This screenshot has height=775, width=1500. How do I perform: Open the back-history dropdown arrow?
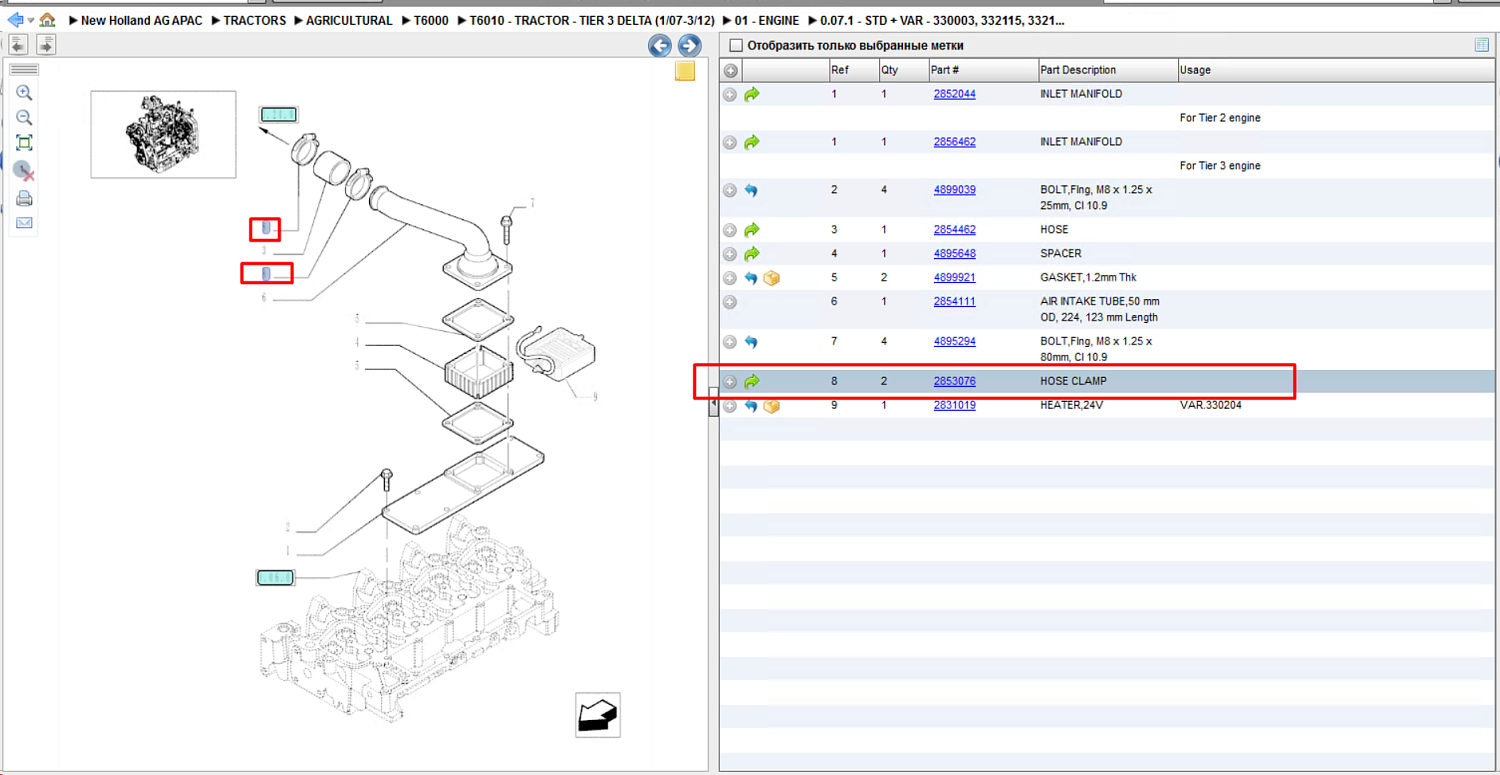[x=31, y=20]
